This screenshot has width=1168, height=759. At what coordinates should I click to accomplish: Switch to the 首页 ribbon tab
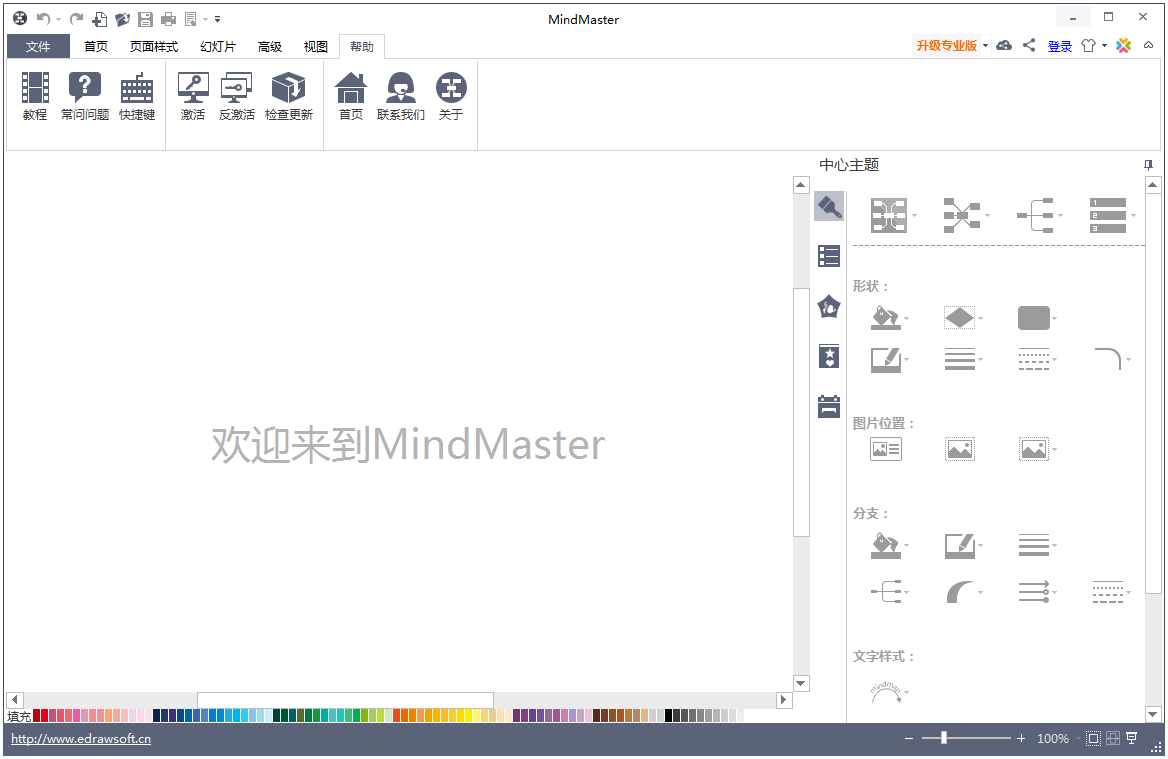click(x=95, y=46)
